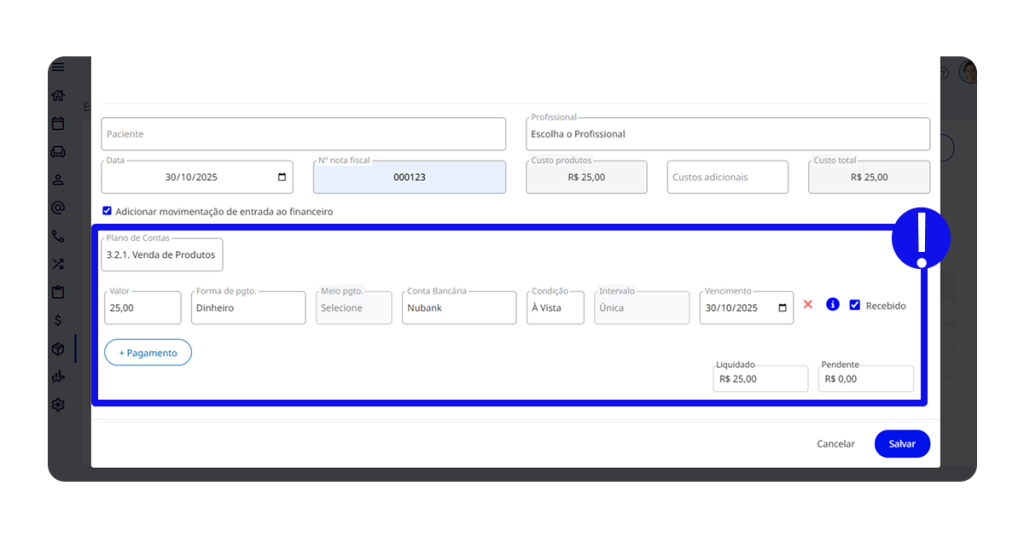The height and width of the screenshot is (538, 1024).
Task: Open the Plano de Contas dropdown
Action: coord(162,255)
